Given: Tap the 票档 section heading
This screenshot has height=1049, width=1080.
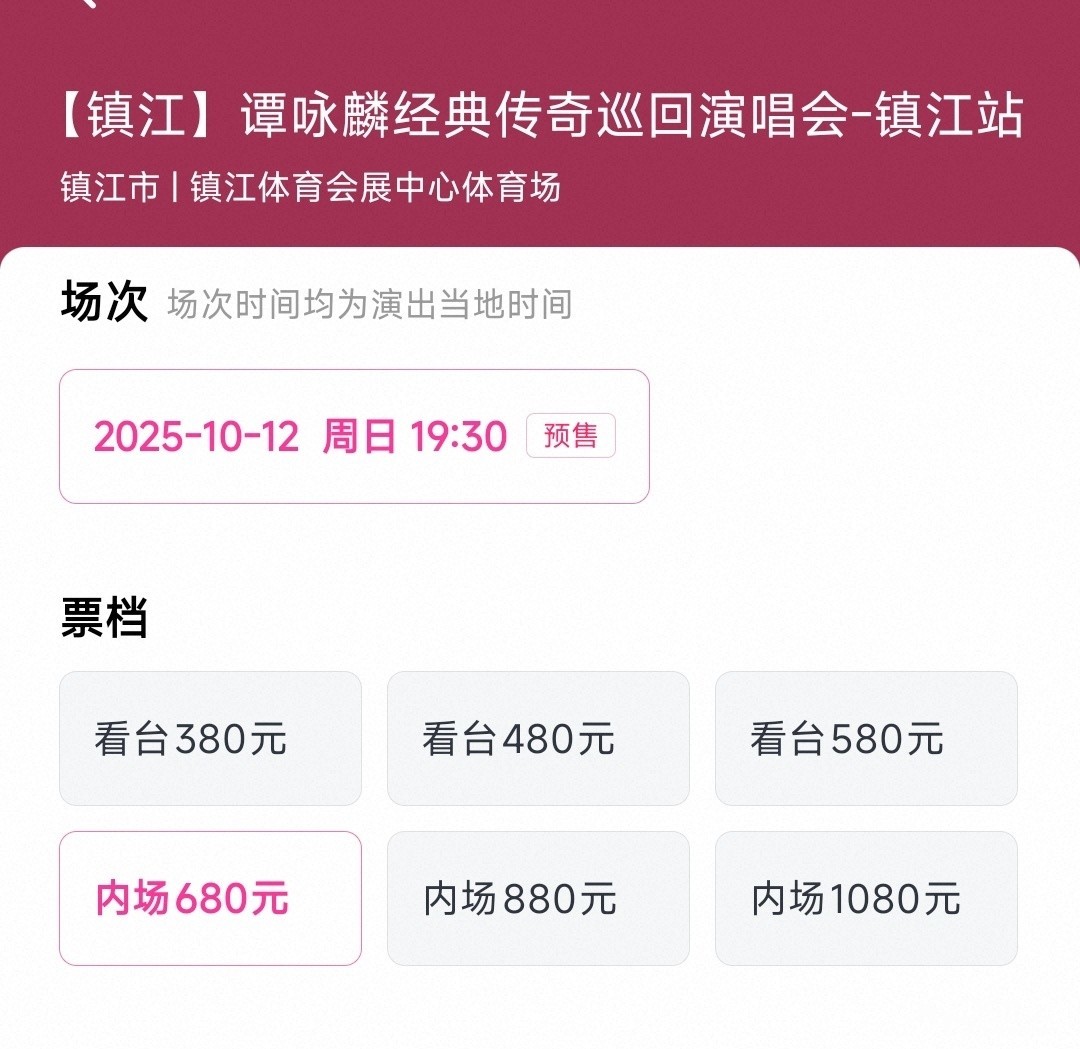Looking at the screenshot, I should [x=104, y=619].
